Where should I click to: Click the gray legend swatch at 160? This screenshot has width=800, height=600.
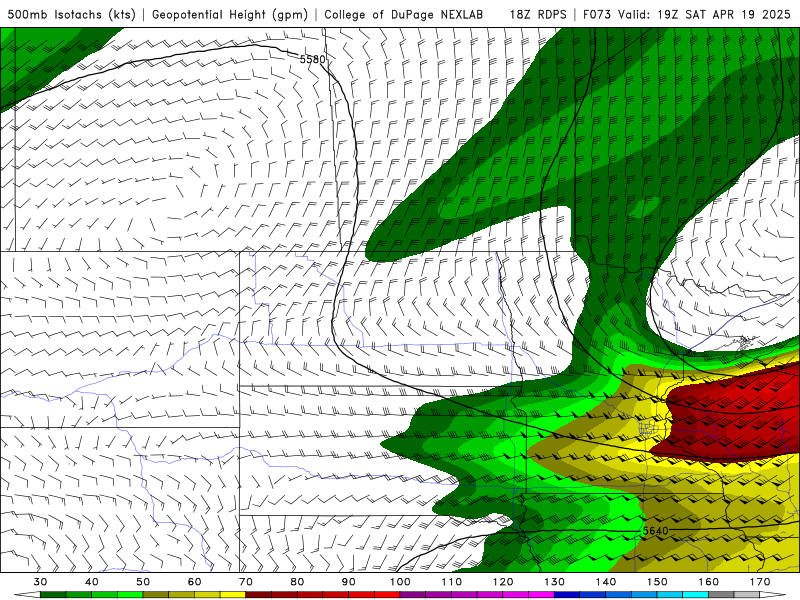coord(721,595)
